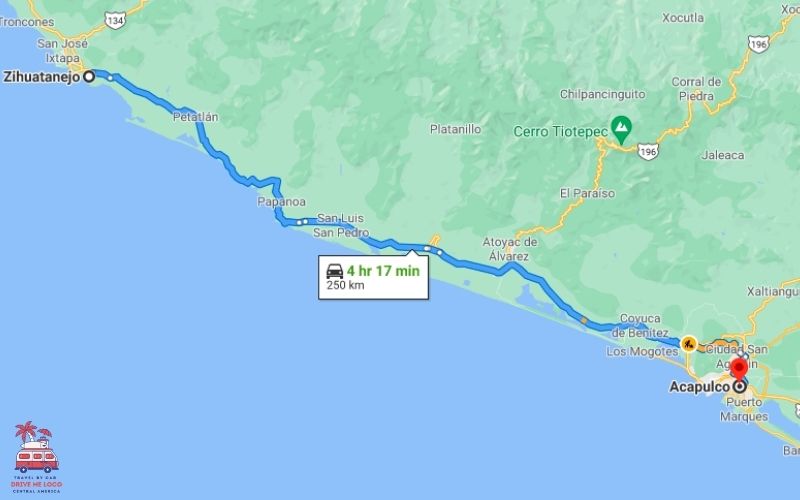Click the car icon in route info box
The height and width of the screenshot is (500, 800).
[335, 271]
